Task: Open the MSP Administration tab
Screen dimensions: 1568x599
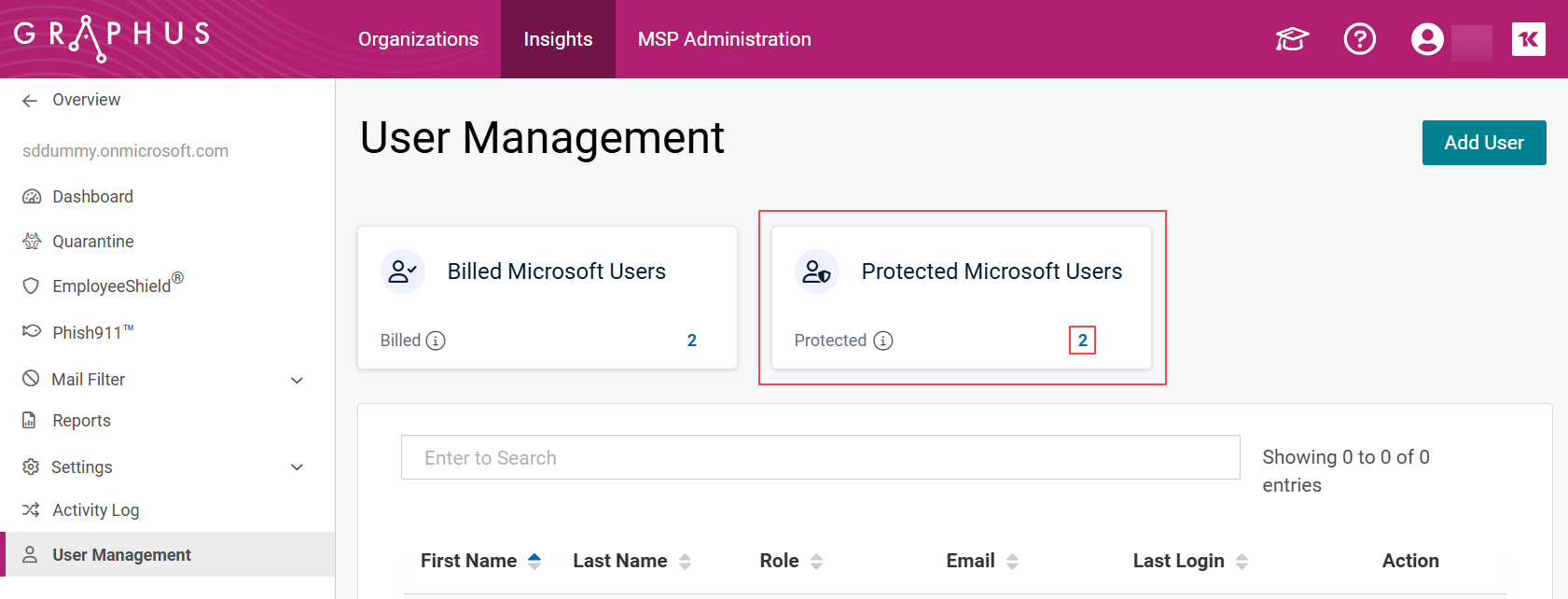Action: pos(725,39)
